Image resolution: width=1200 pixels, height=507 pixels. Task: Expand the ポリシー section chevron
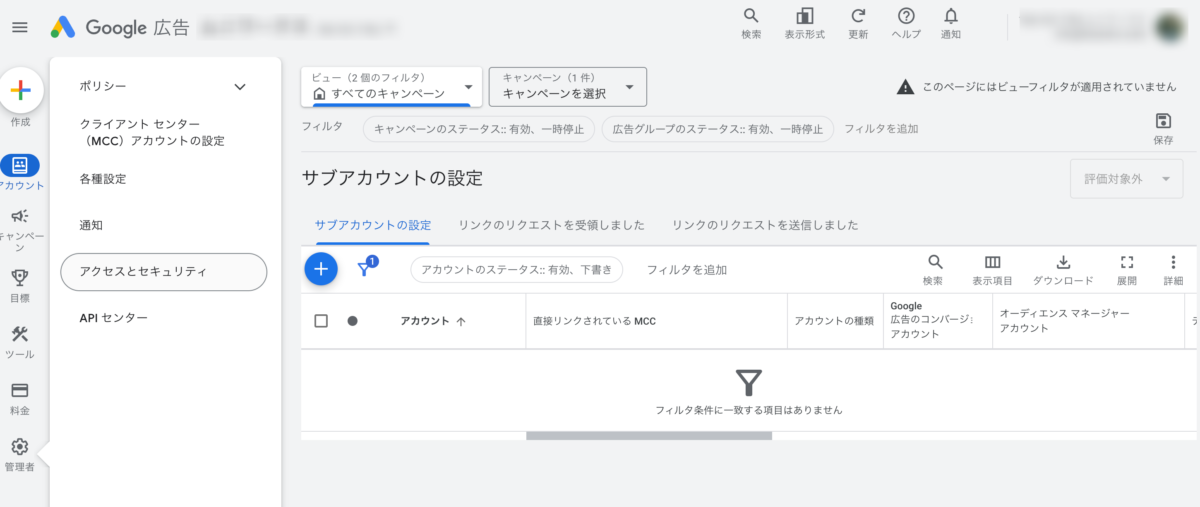[x=240, y=87]
